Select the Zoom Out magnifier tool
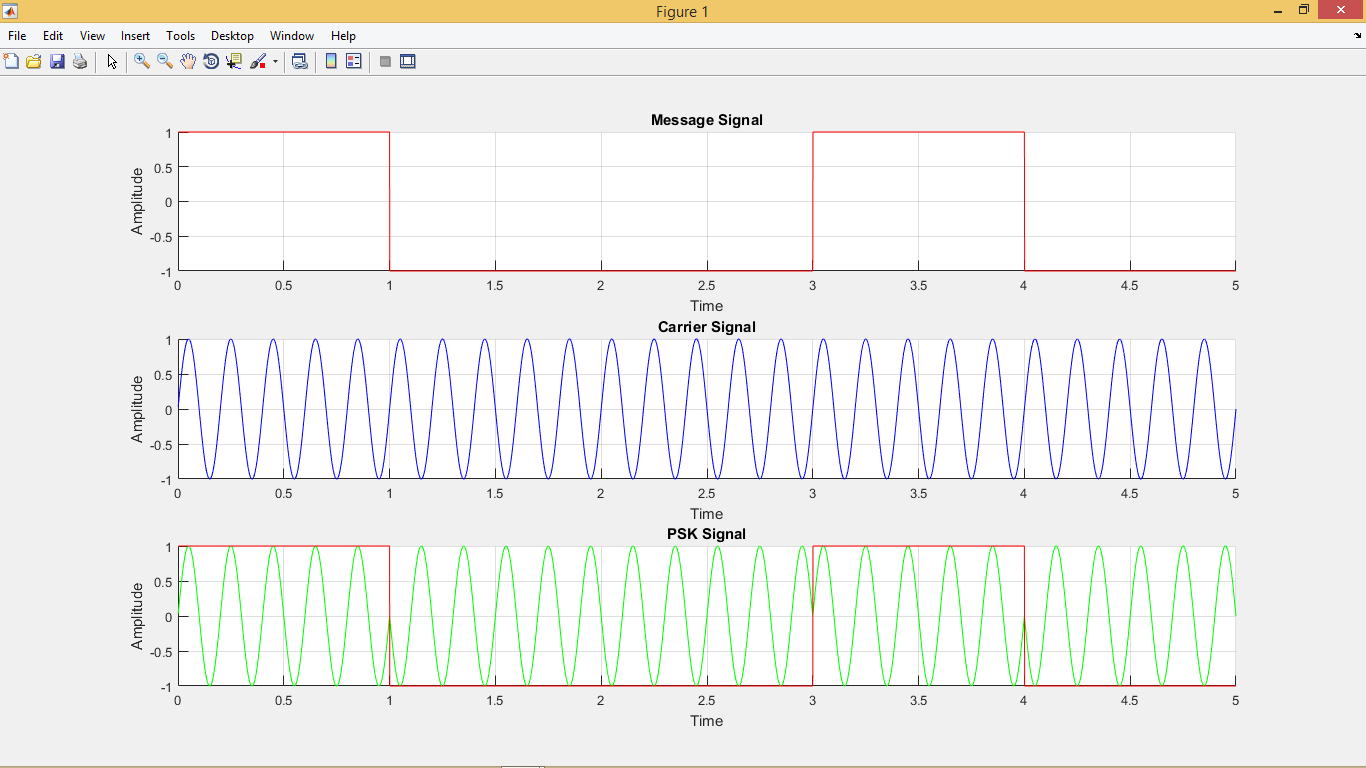The height and width of the screenshot is (768, 1366). tap(163, 61)
